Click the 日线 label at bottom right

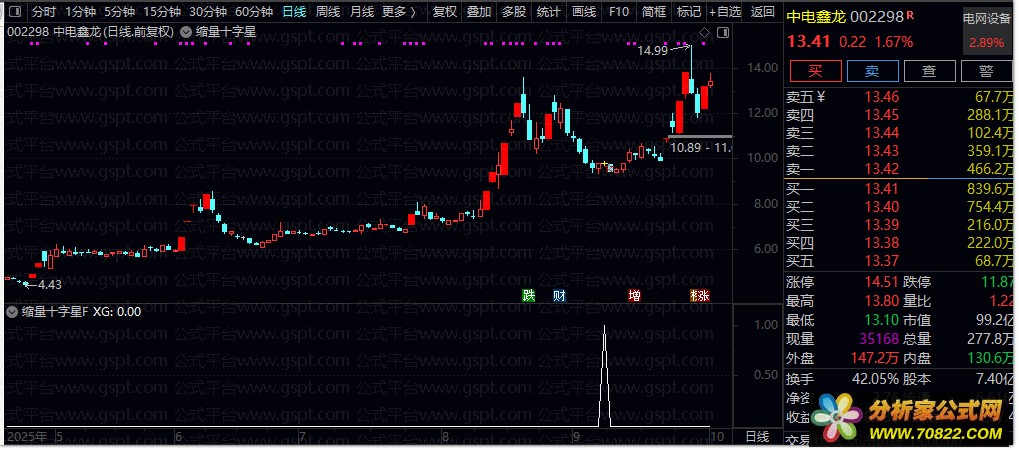coord(756,436)
